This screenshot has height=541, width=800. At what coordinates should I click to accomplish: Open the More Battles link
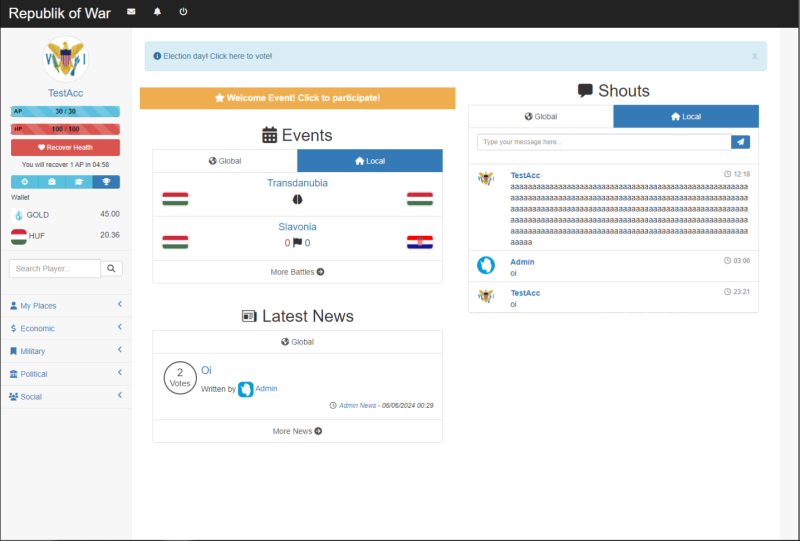point(297,271)
